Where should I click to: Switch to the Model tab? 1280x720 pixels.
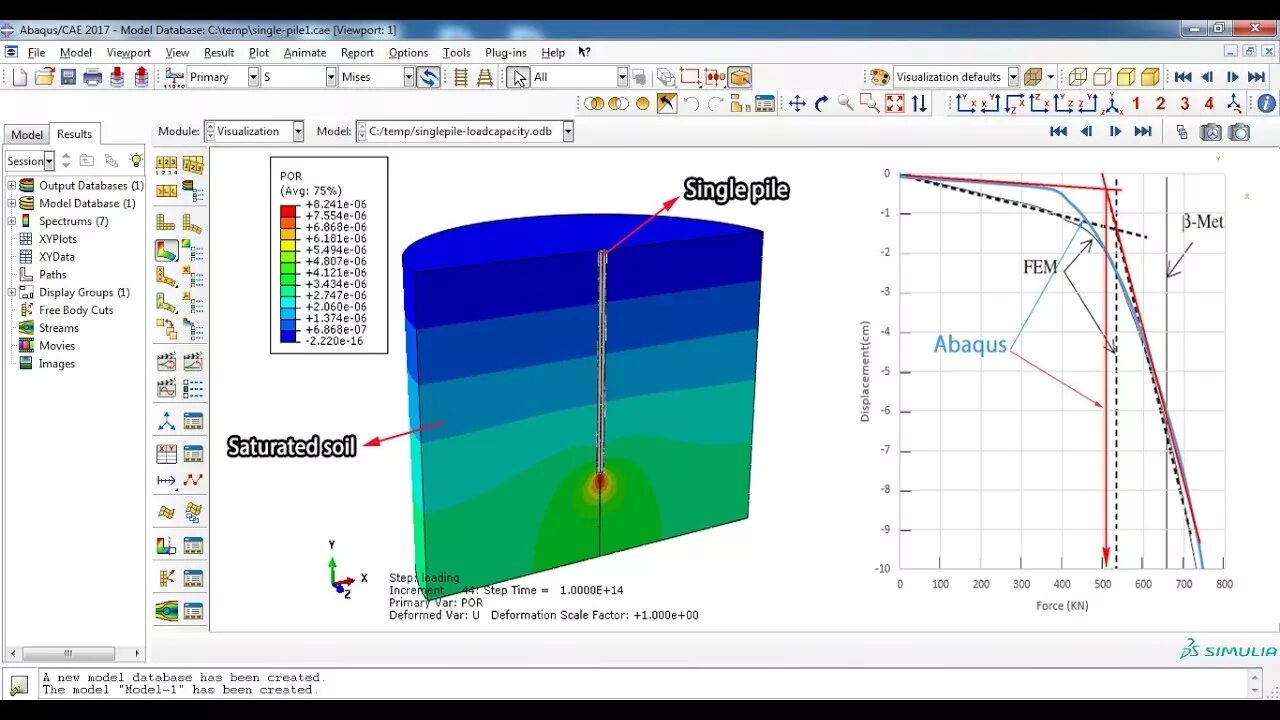(27, 135)
